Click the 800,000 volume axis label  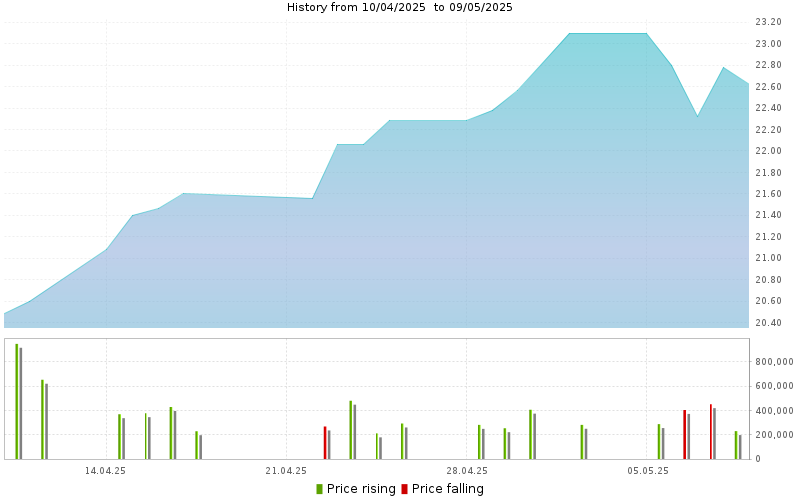coord(774,362)
